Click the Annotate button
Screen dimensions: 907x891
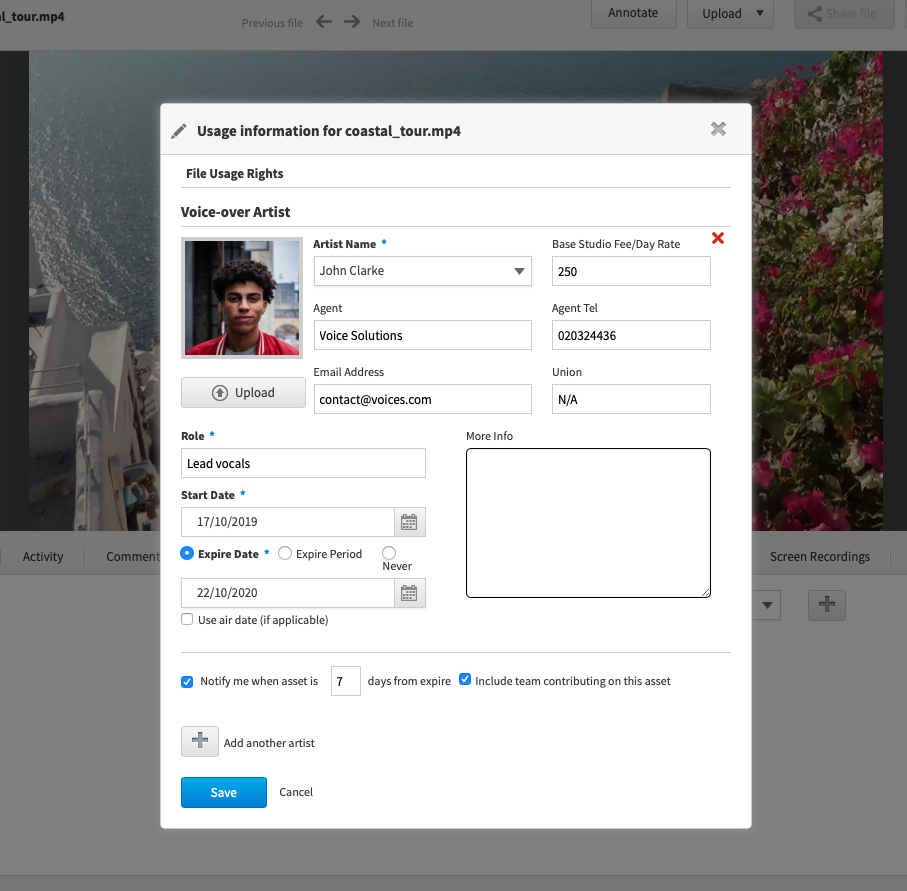(x=633, y=13)
